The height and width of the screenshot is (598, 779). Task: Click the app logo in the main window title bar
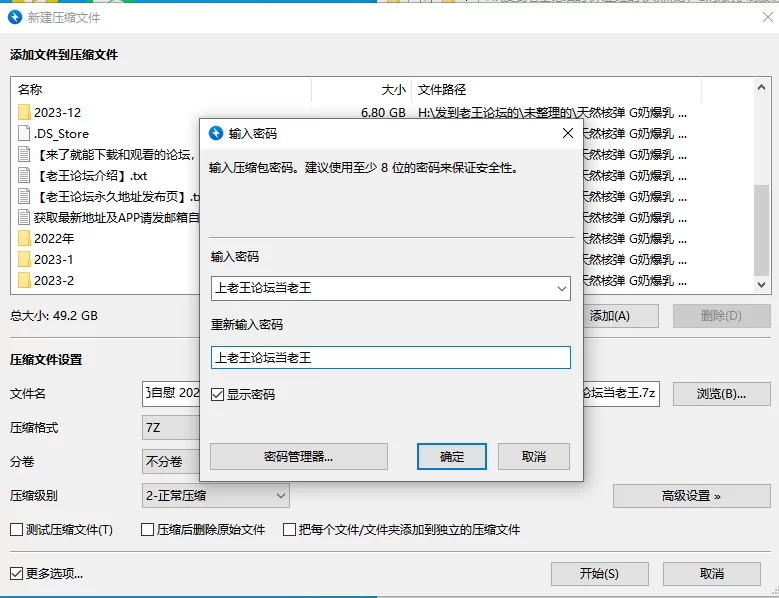[x=15, y=17]
